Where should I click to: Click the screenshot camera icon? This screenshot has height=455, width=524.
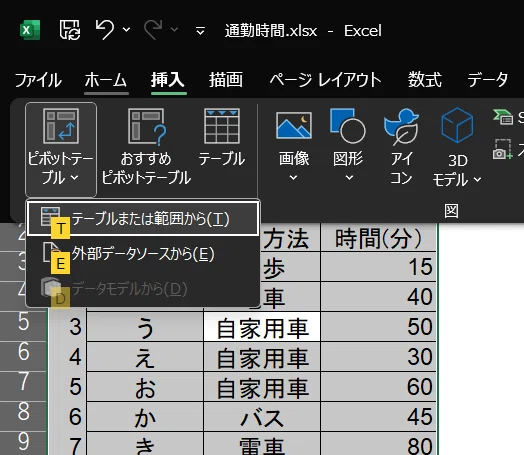[502, 149]
